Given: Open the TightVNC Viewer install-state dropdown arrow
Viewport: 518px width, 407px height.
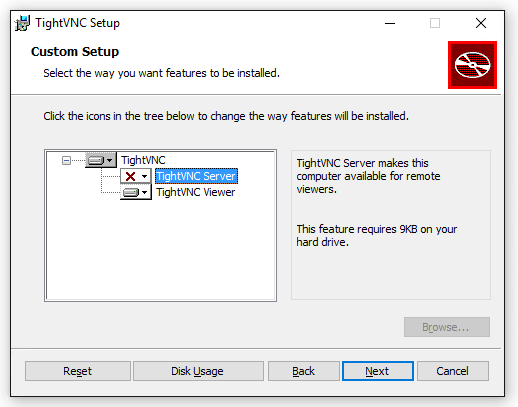Looking at the screenshot, I should pos(144,192).
